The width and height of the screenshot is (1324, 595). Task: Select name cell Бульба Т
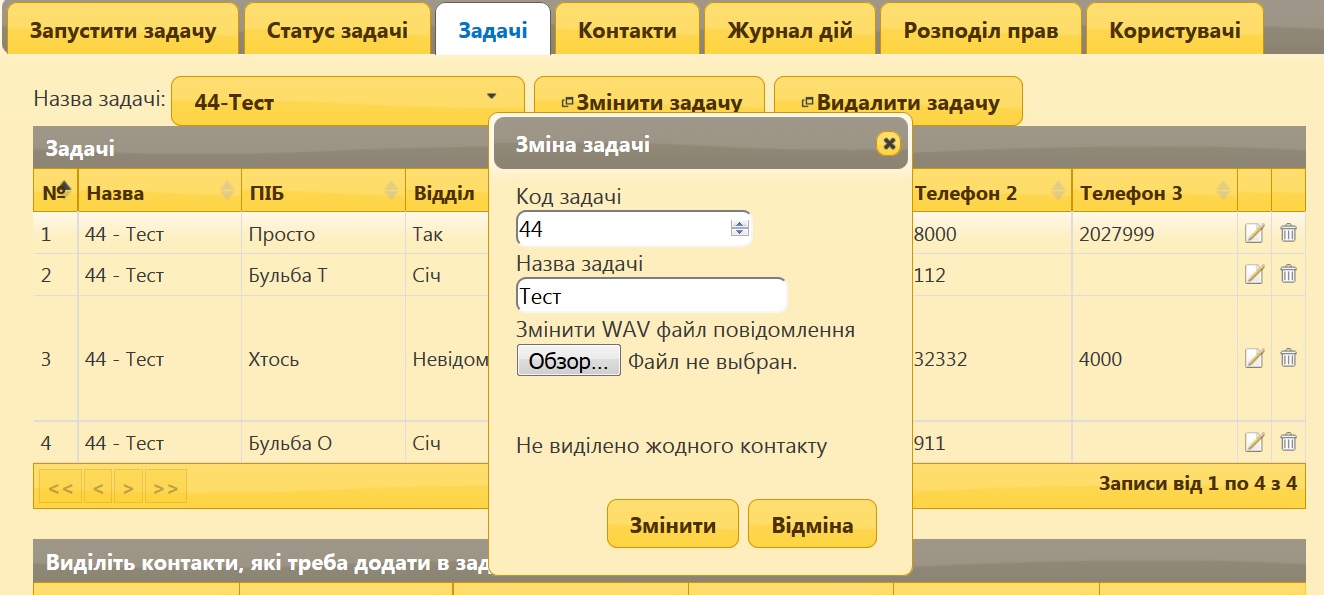(323, 274)
